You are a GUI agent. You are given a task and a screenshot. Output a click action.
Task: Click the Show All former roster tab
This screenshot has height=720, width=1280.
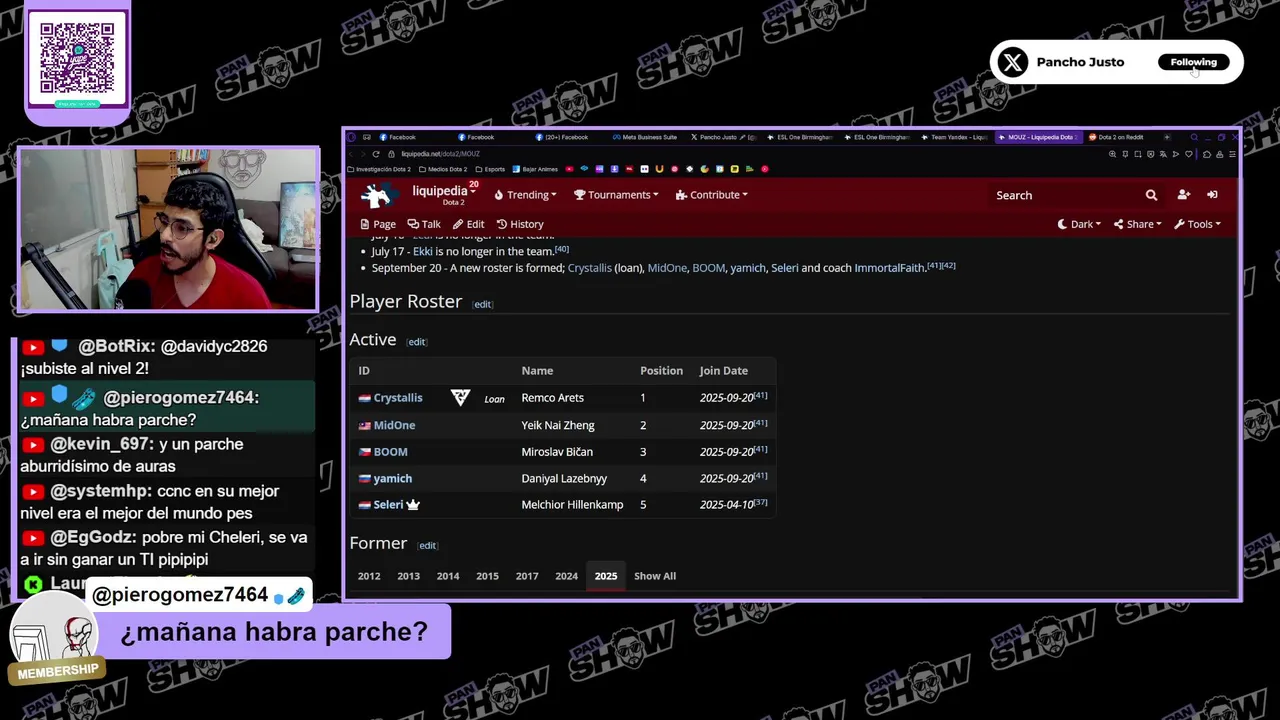pos(655,576)
